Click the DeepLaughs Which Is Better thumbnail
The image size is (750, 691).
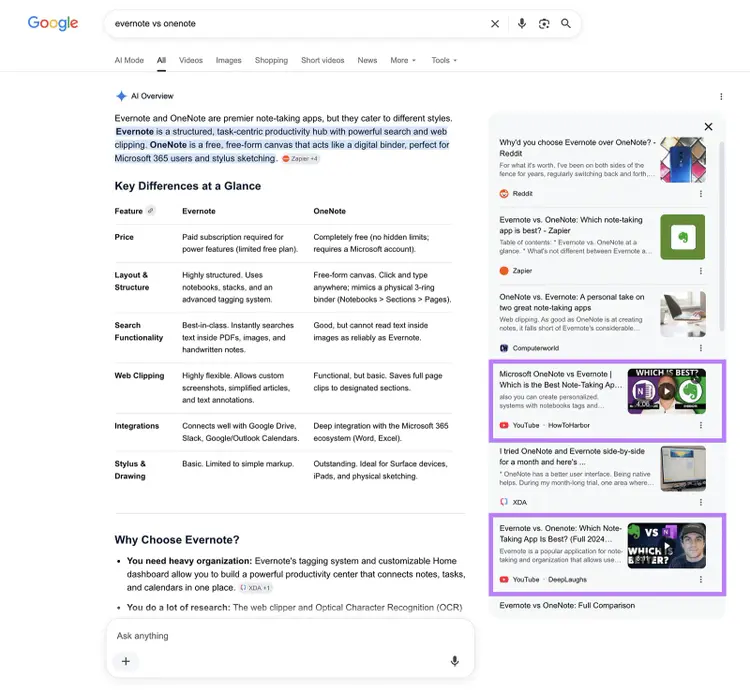coord(666,546)
